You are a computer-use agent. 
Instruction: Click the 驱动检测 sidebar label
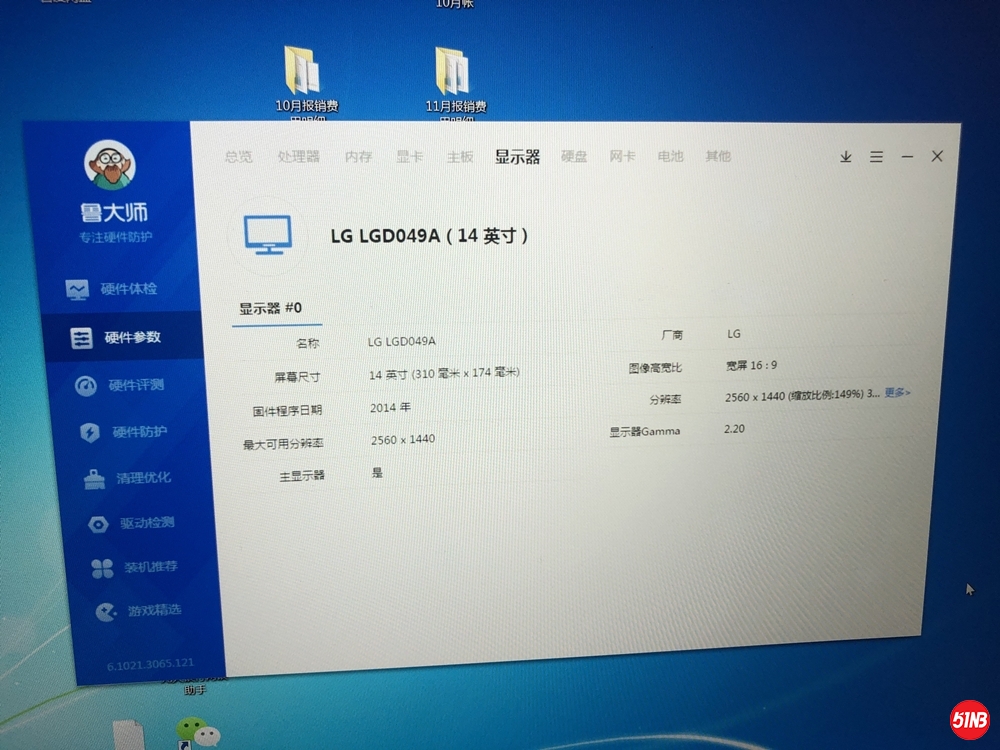148,523
